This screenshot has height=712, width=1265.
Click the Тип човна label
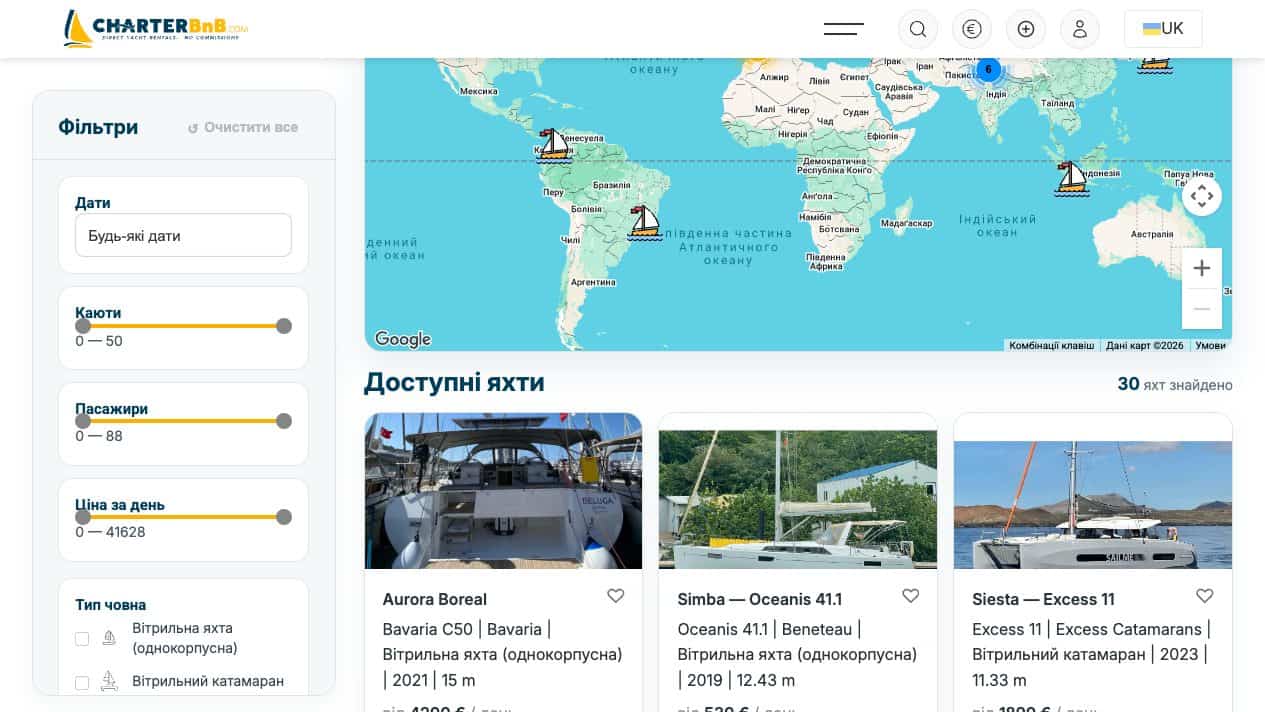(x=111, y=605)
